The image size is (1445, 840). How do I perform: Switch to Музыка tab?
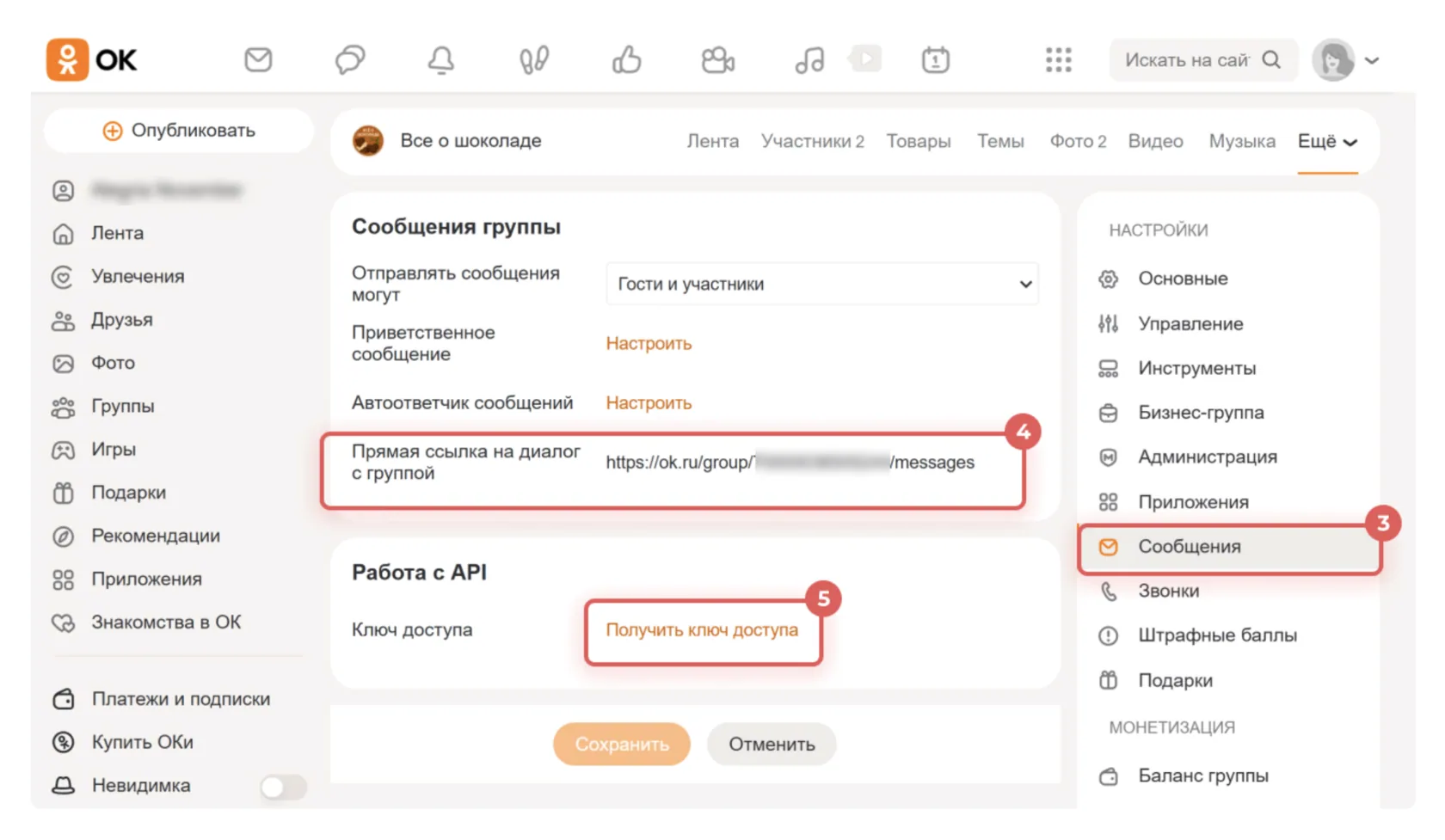[1242, 141]
